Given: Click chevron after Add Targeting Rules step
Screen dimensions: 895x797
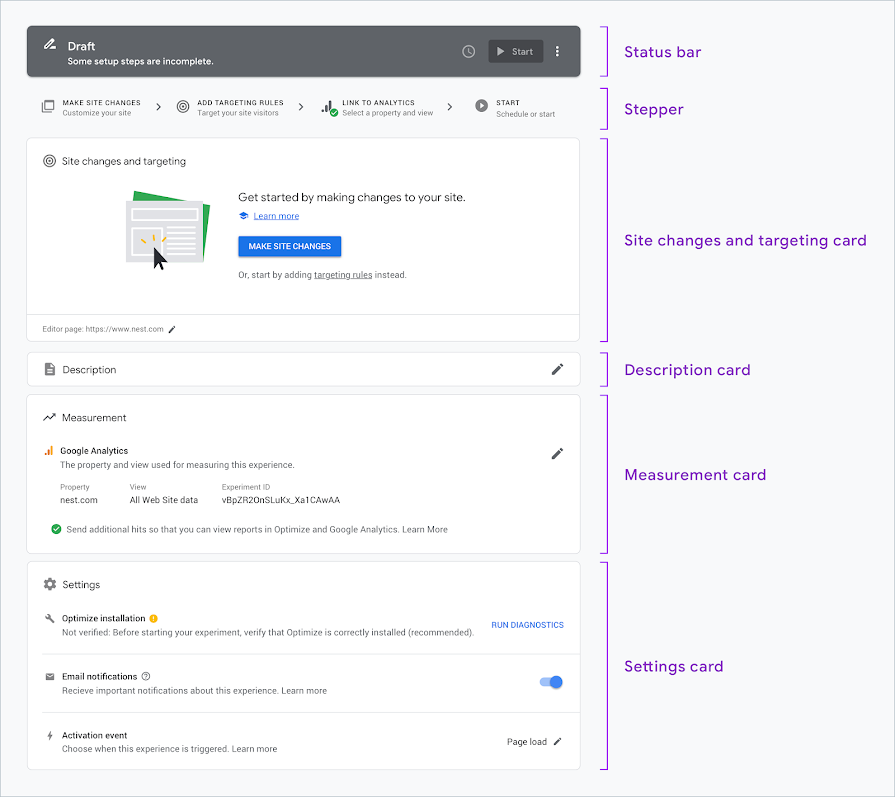Looking at the screenshot, I should click(301, 107).
